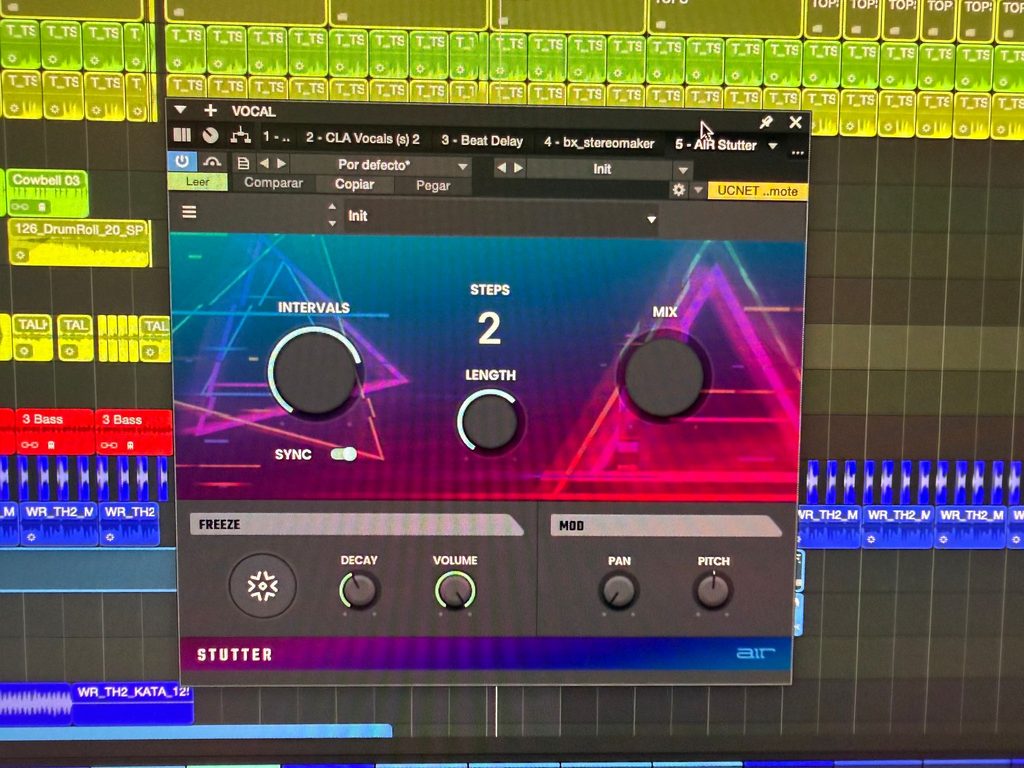Viewport: 1024px width, 768px height.
Task: Click the upper Init program name field
Action: tap(601, 169)
